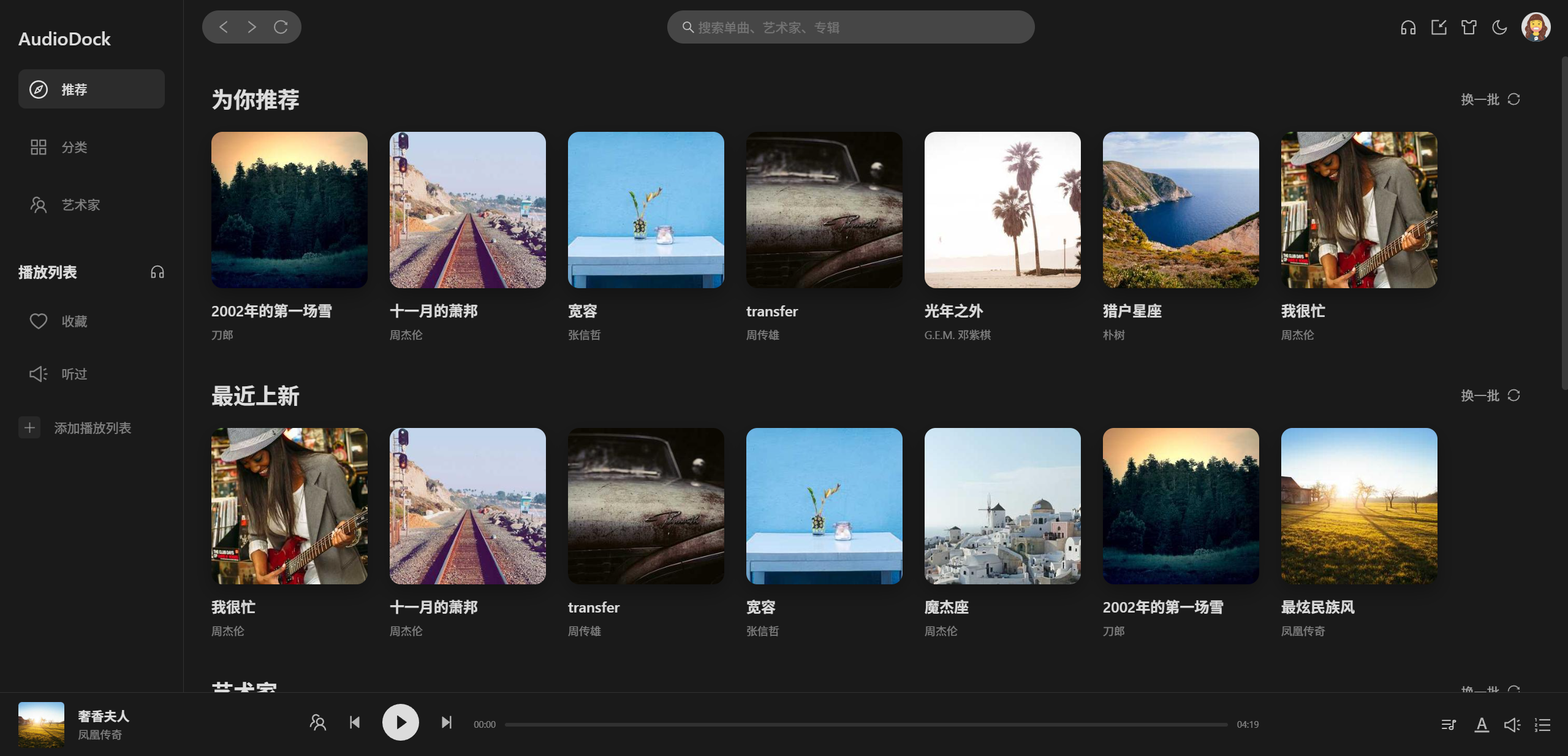Screen dimensions: 1568x756
Task: Select 艺术家 in the sidebar
Action: pyautogui.click(x=80, y=205)
